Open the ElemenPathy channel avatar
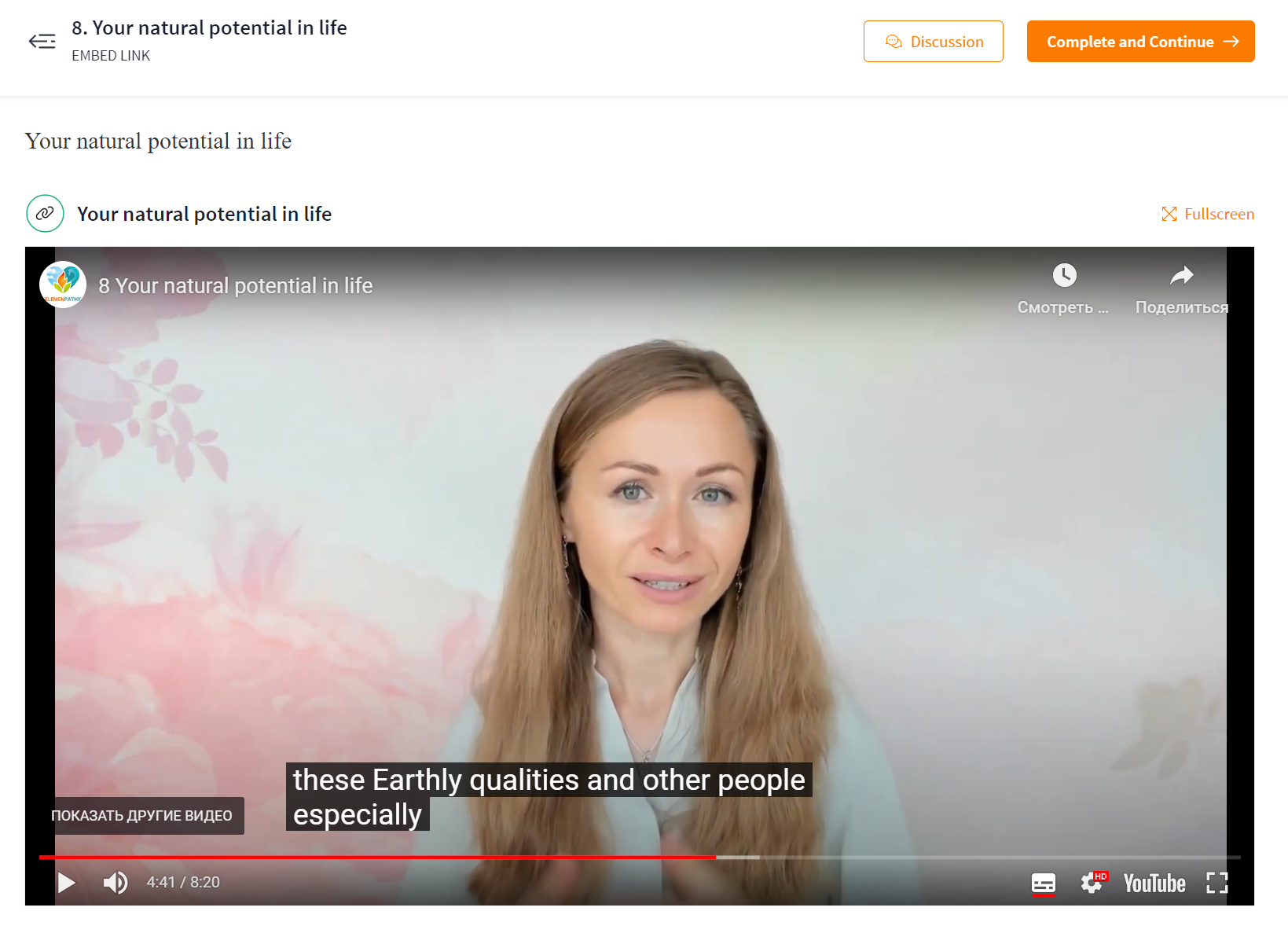This screenshot has width=1288, height=933. 63,285
